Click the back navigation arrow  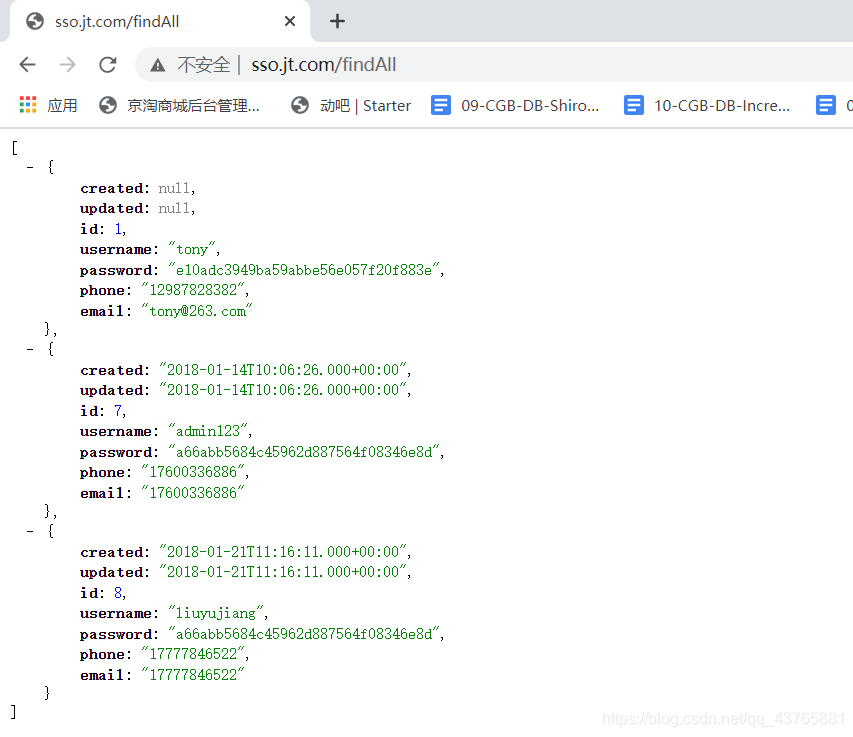[x=27, y=65]
